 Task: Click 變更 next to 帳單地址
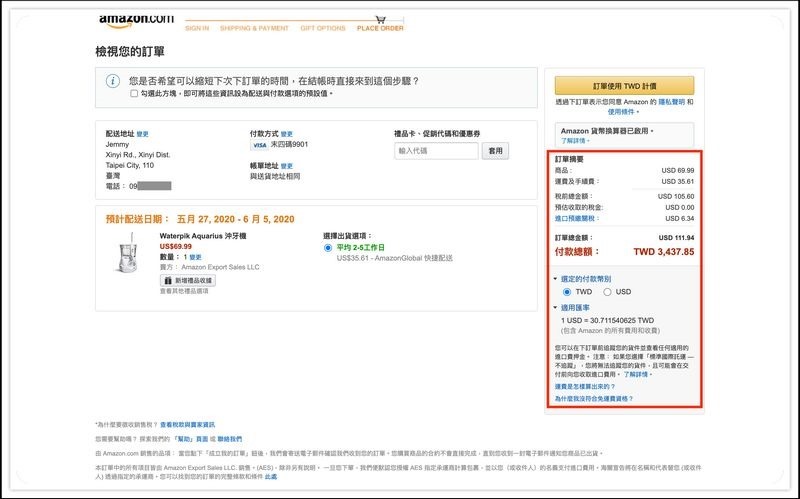click(x=287, y=166)
